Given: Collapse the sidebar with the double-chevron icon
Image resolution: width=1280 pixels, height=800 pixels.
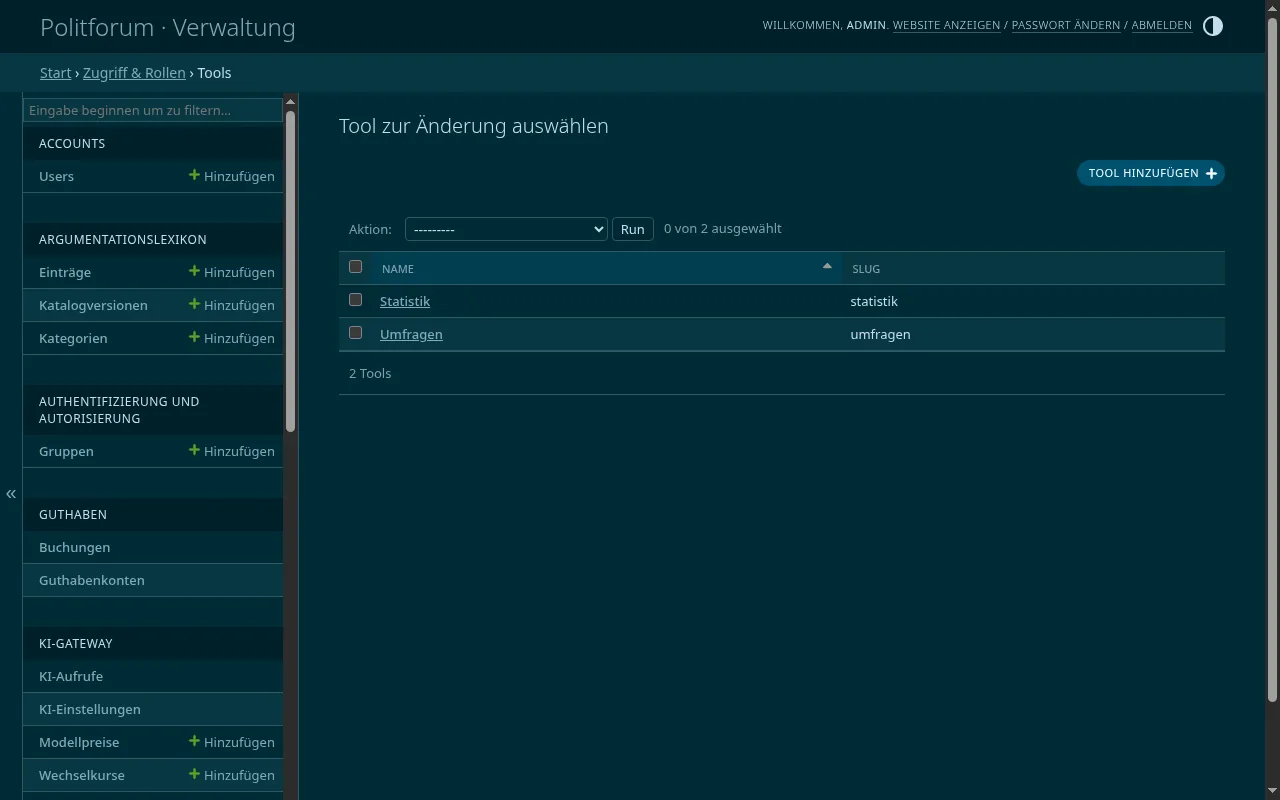Looking at the screenshot, I should pyautogui.click(x=11, y=494).
